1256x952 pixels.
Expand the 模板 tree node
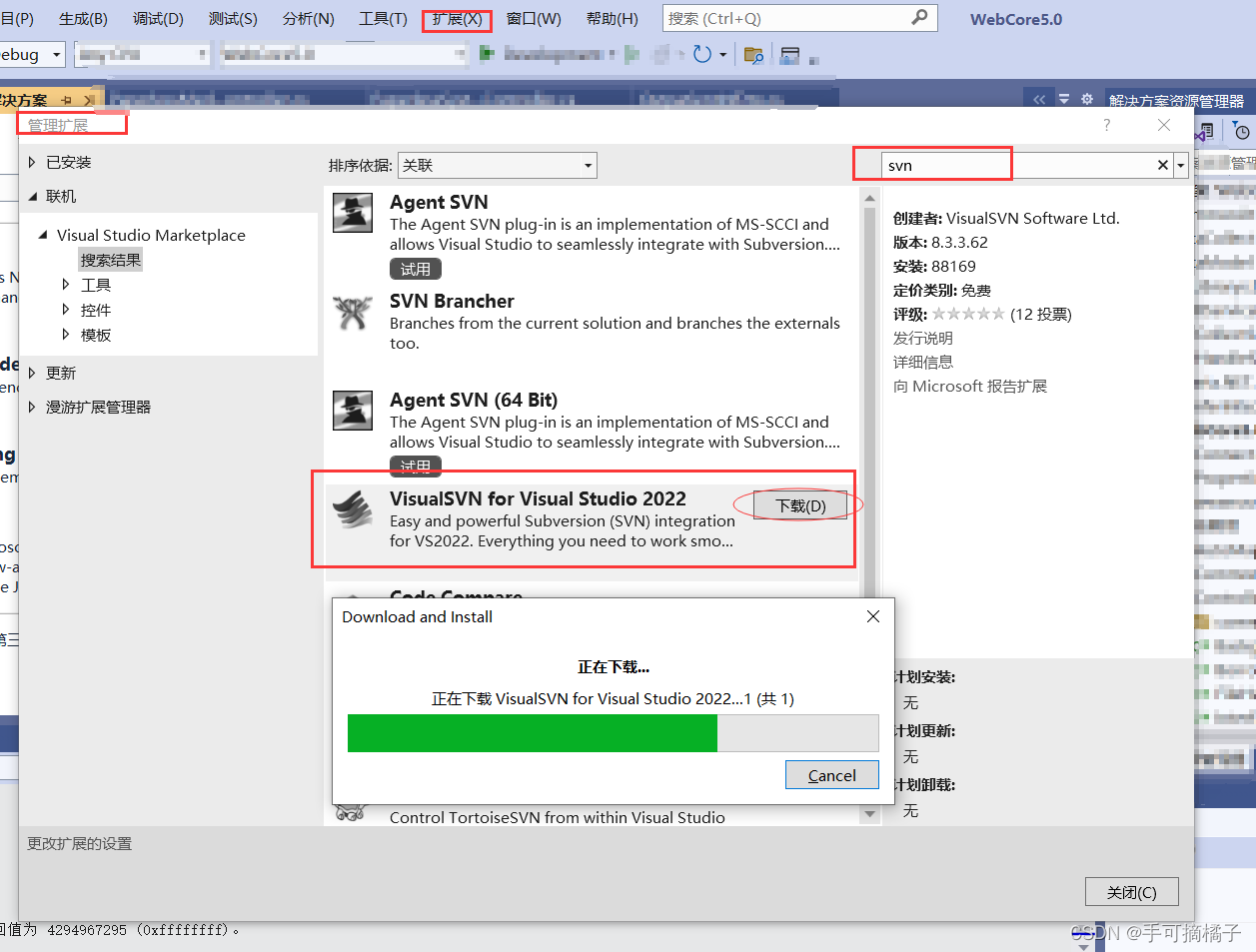point(66,335)
